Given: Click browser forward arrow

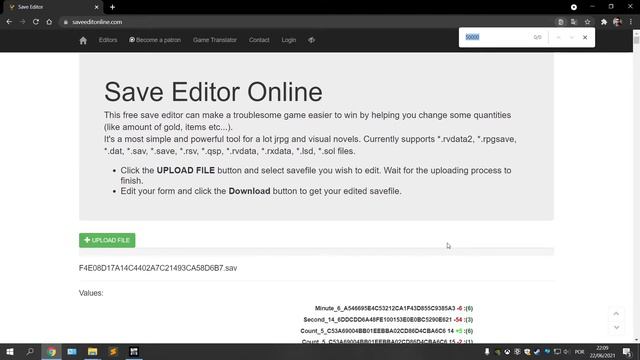Looking at the screenshot, I should 22,22.
